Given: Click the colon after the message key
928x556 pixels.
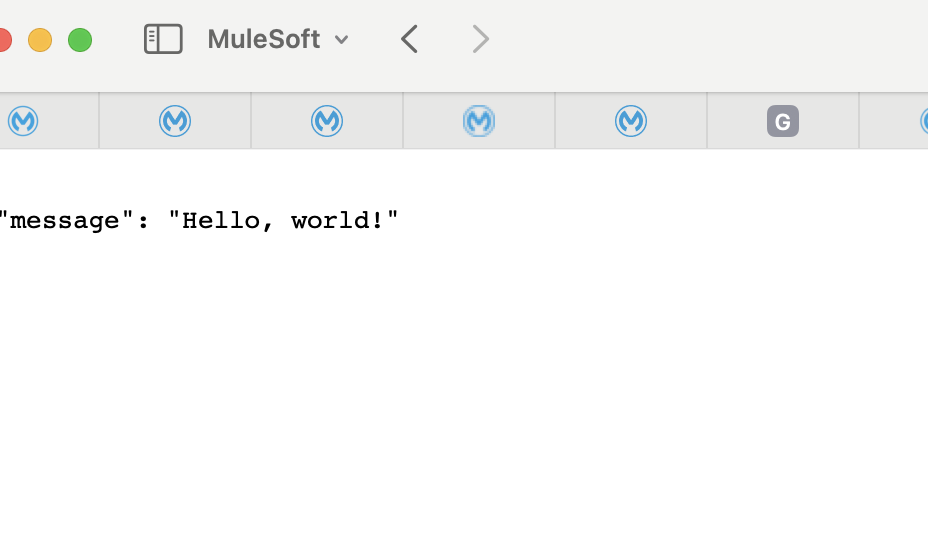Looking at the screenshot, I should pyautogui.click(x=145, y=221).
